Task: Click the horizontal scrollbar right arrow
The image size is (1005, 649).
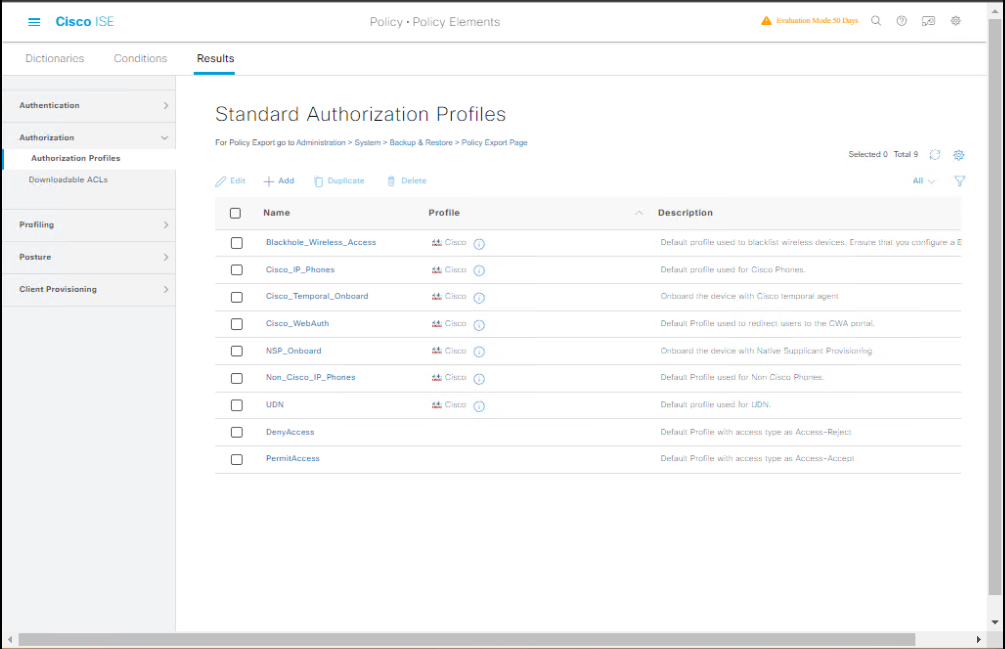Action: point(978,639)
